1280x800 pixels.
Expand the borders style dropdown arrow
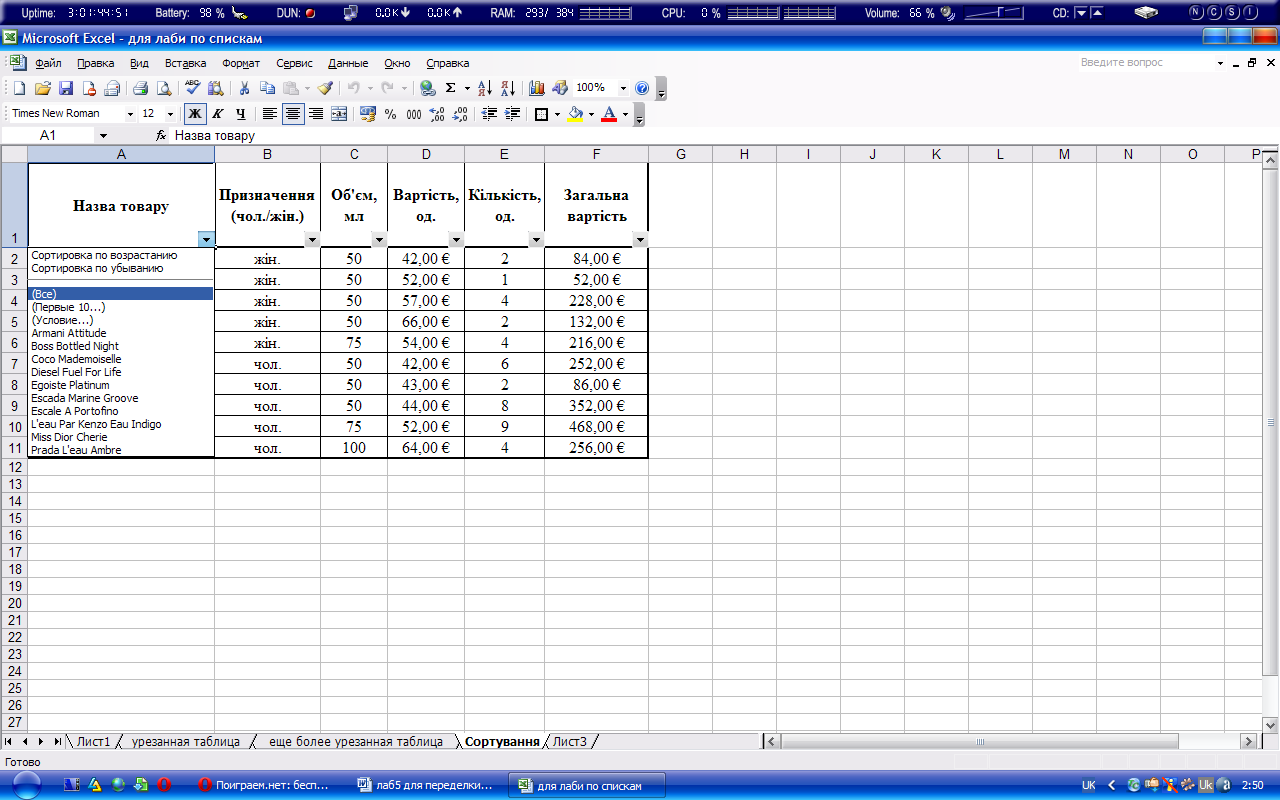tap(557, 114)
